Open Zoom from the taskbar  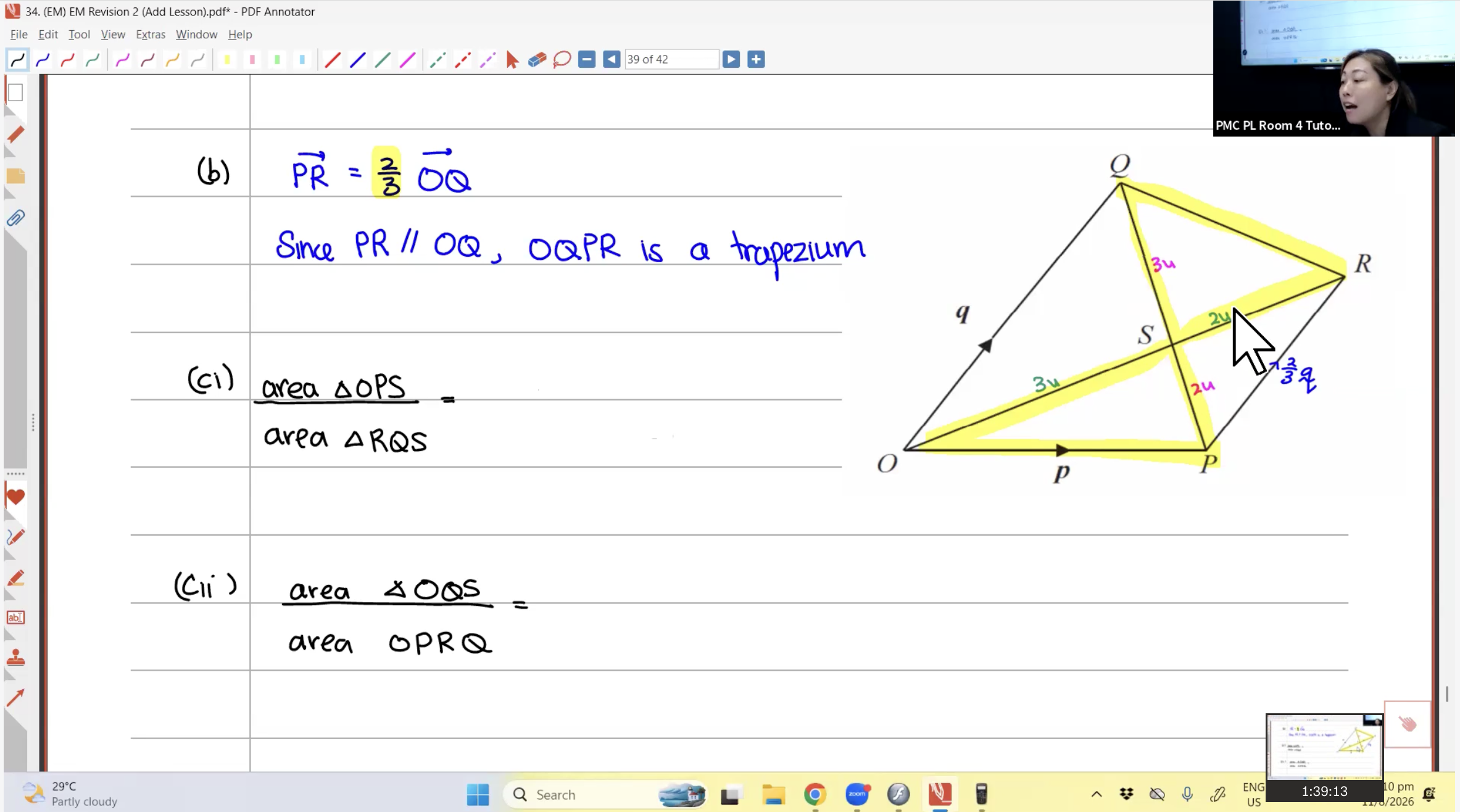(857, 794)
